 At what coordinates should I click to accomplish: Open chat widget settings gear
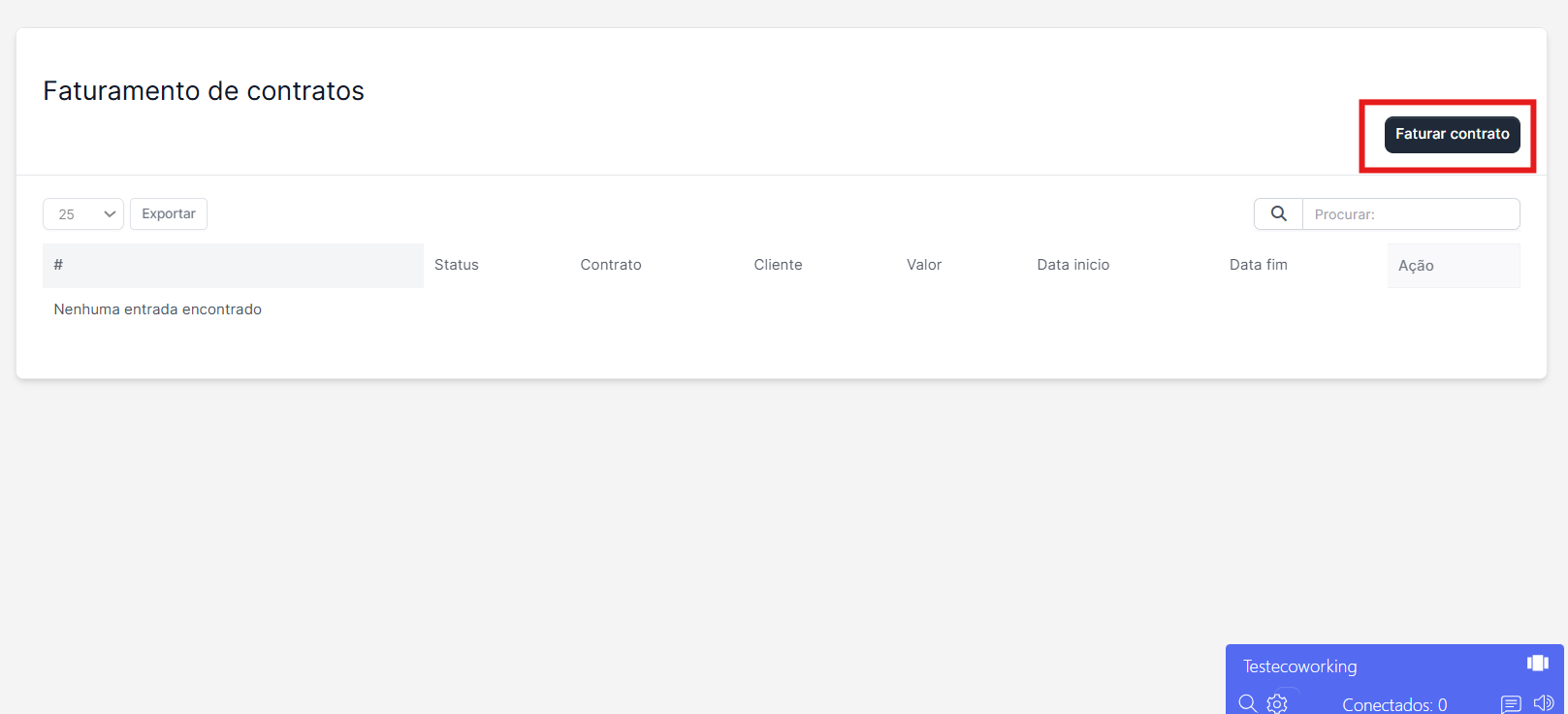click(1277, 703)
